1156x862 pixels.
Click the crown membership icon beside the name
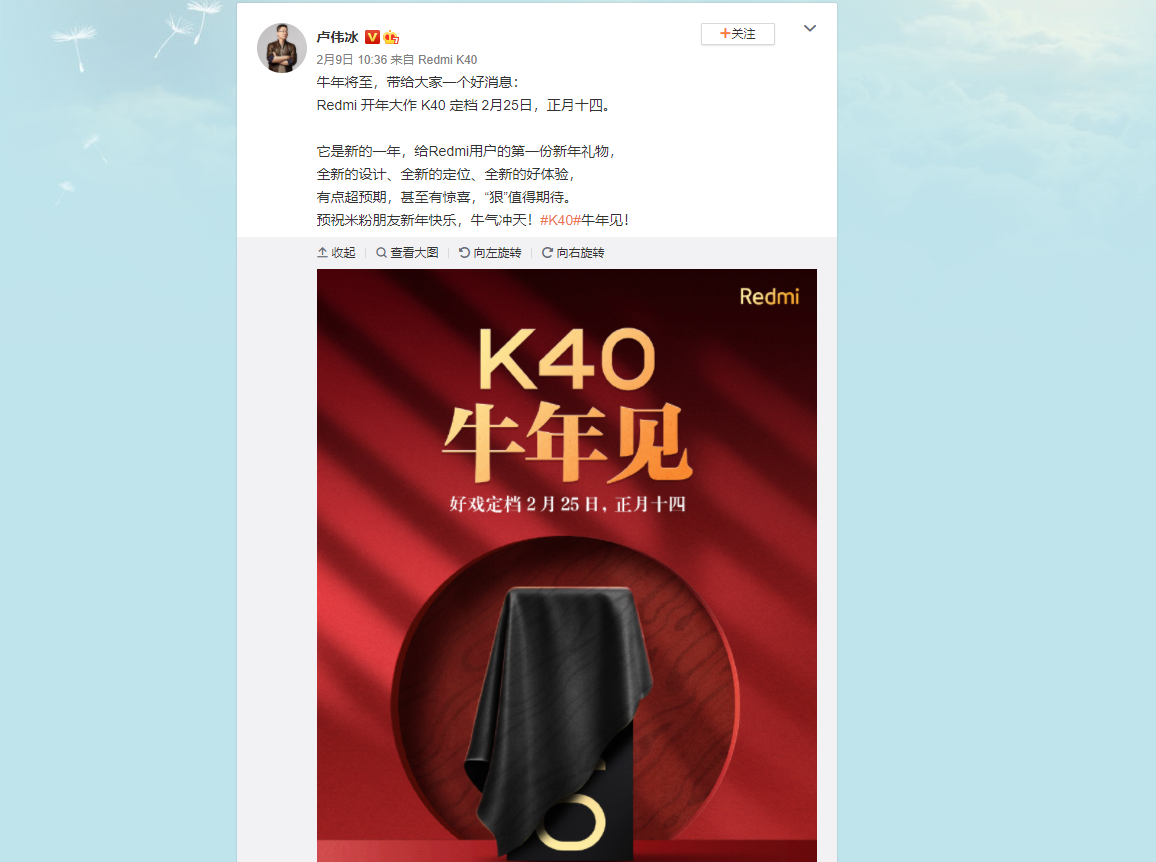coord(391,37)
